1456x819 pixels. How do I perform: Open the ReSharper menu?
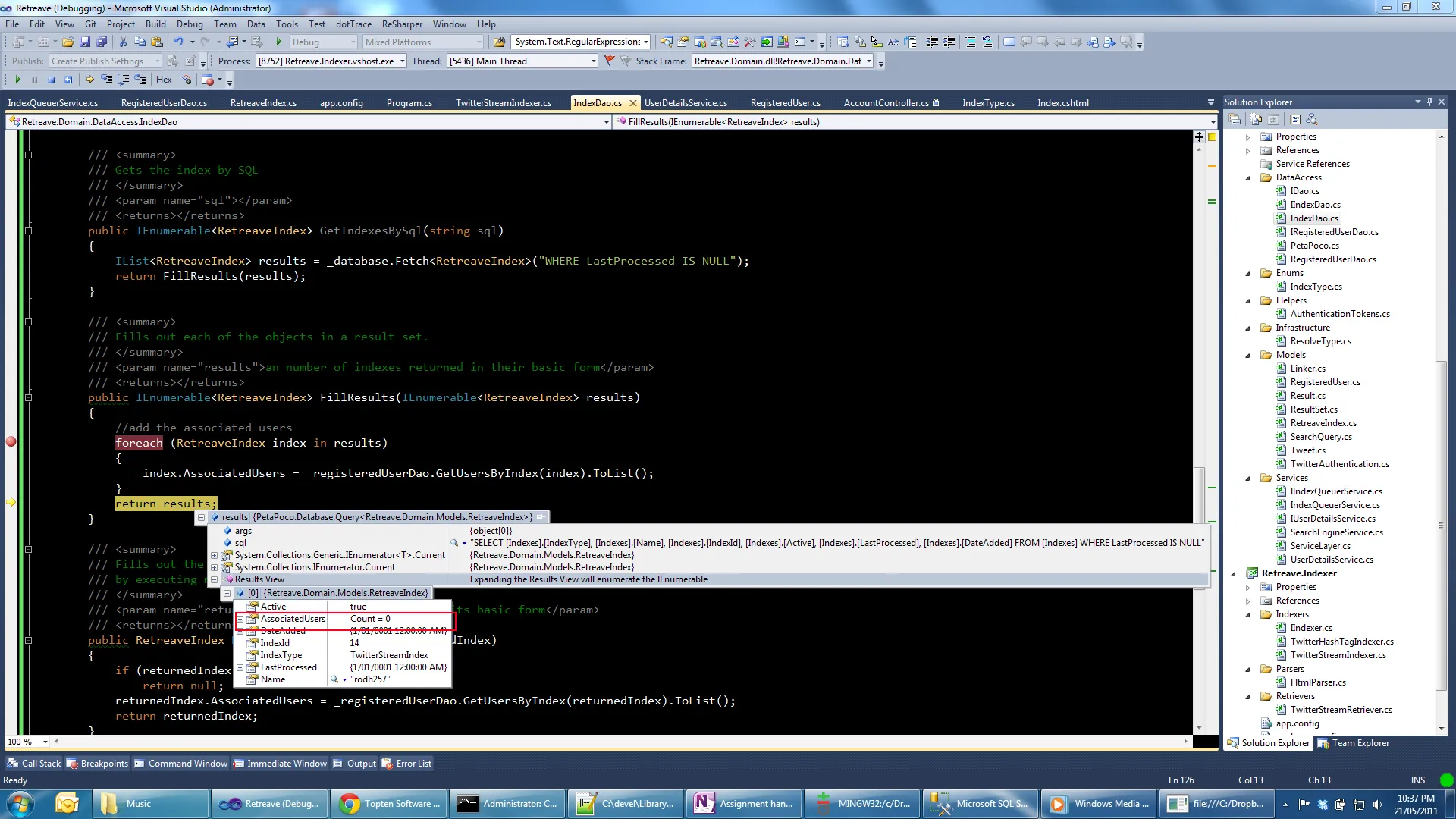click(402, 24)
